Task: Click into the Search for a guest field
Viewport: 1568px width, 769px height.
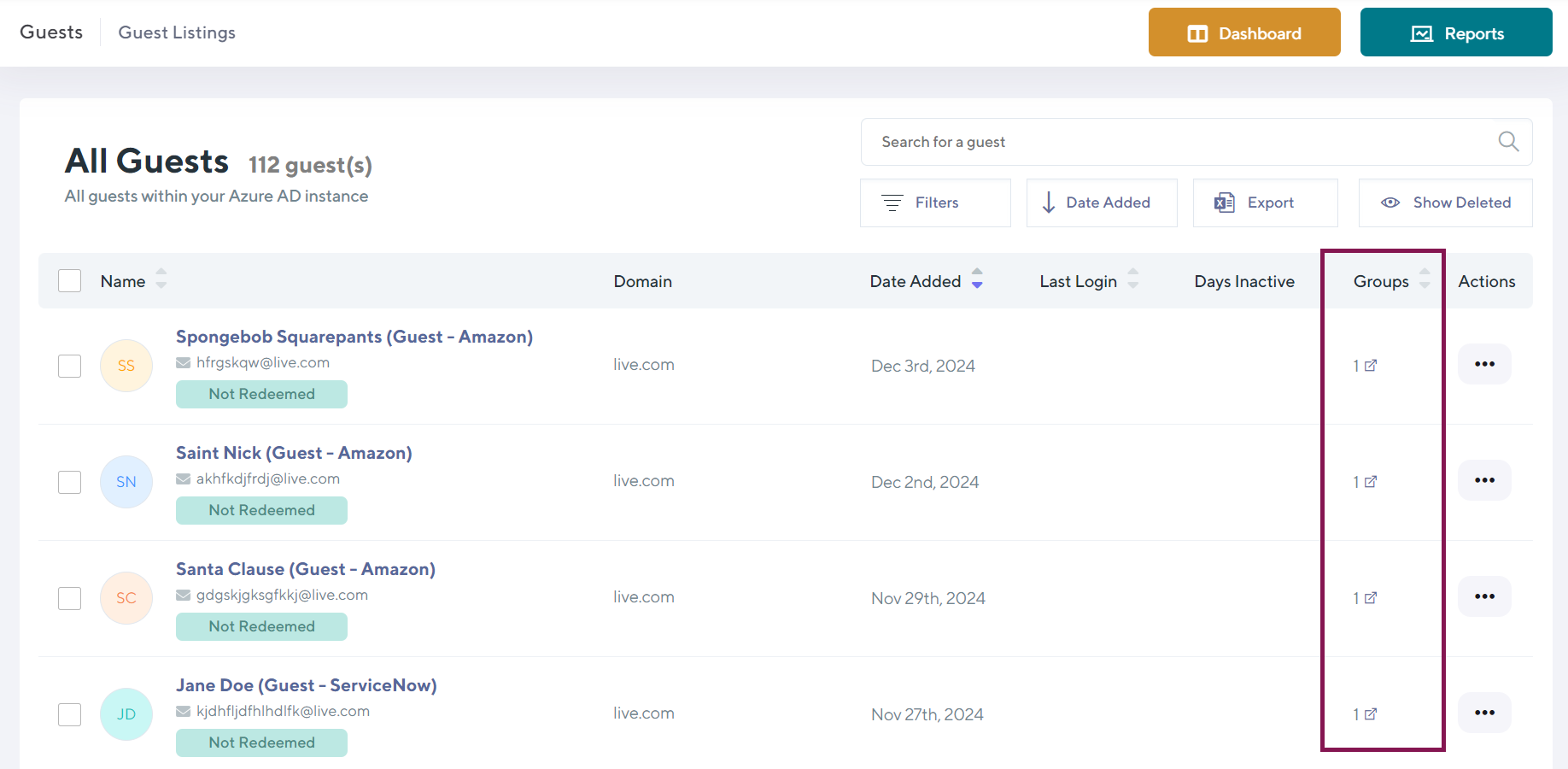Action: (1179, 142)
